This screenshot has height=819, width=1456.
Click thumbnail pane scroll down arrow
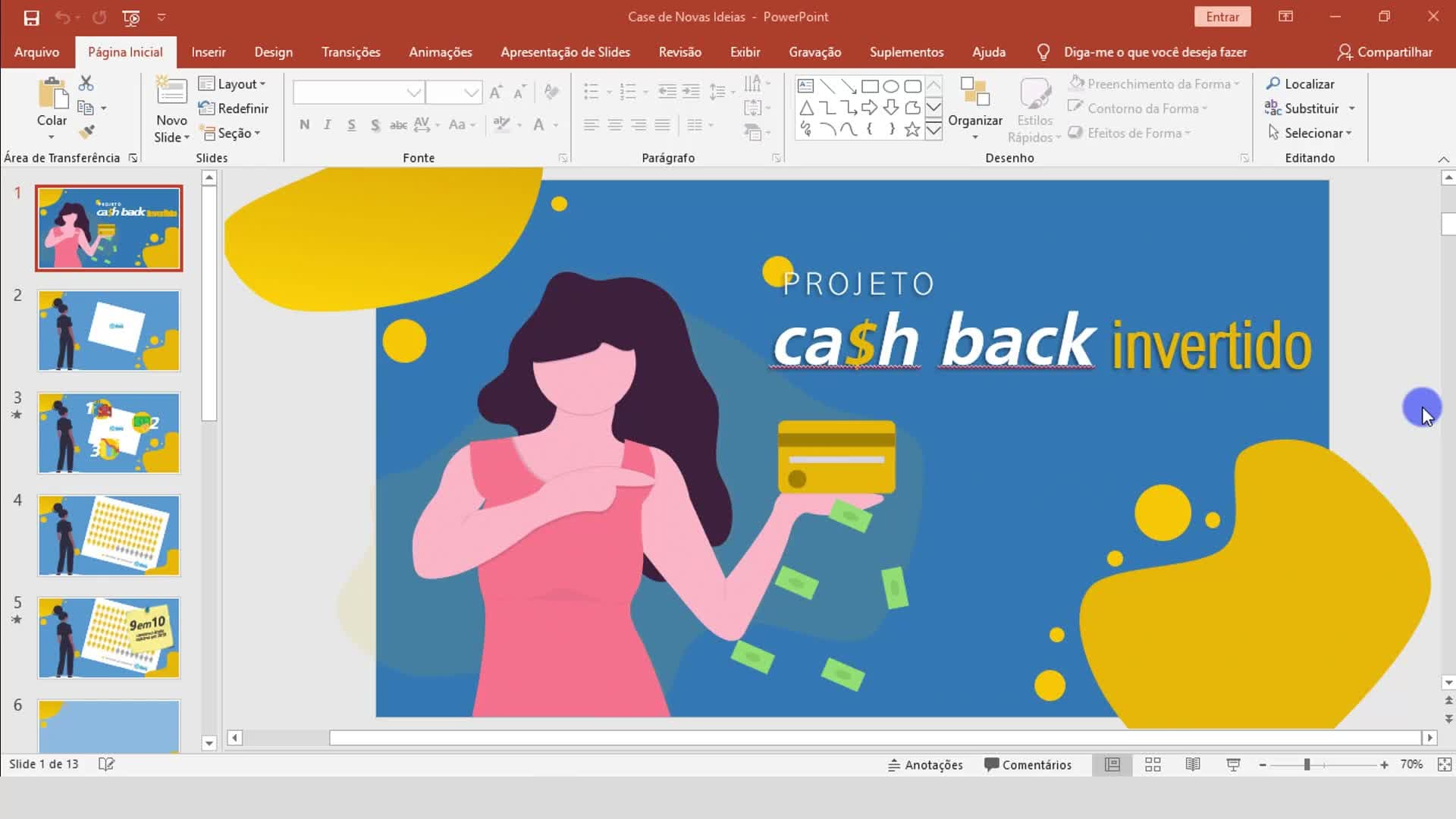pos(209,743)
